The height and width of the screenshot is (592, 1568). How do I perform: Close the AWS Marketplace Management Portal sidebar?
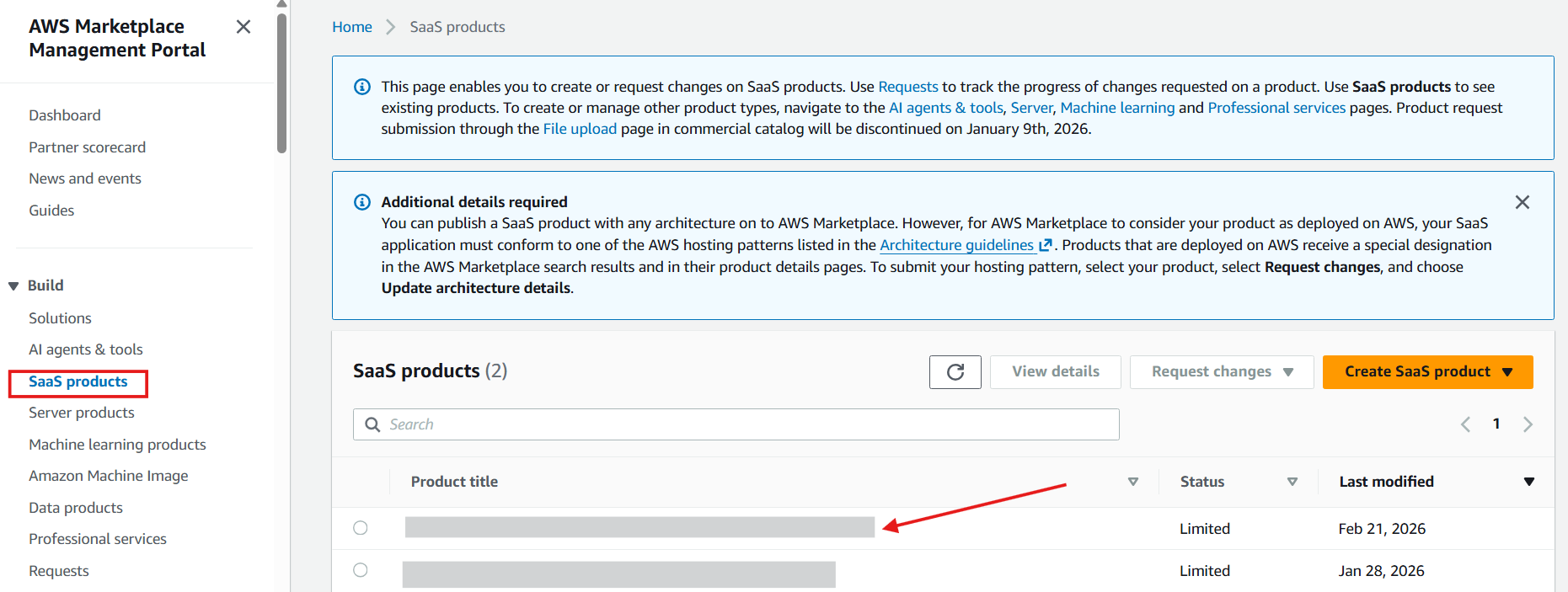pyautogui.click(x=243, y=27)
